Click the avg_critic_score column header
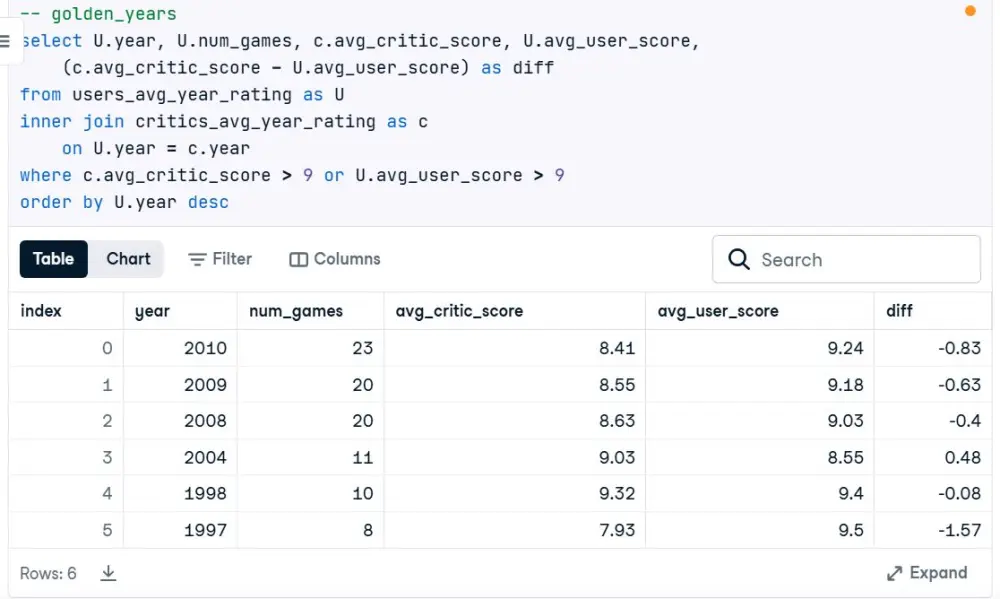The image size is (1000, 599). [x=459, y=310]
